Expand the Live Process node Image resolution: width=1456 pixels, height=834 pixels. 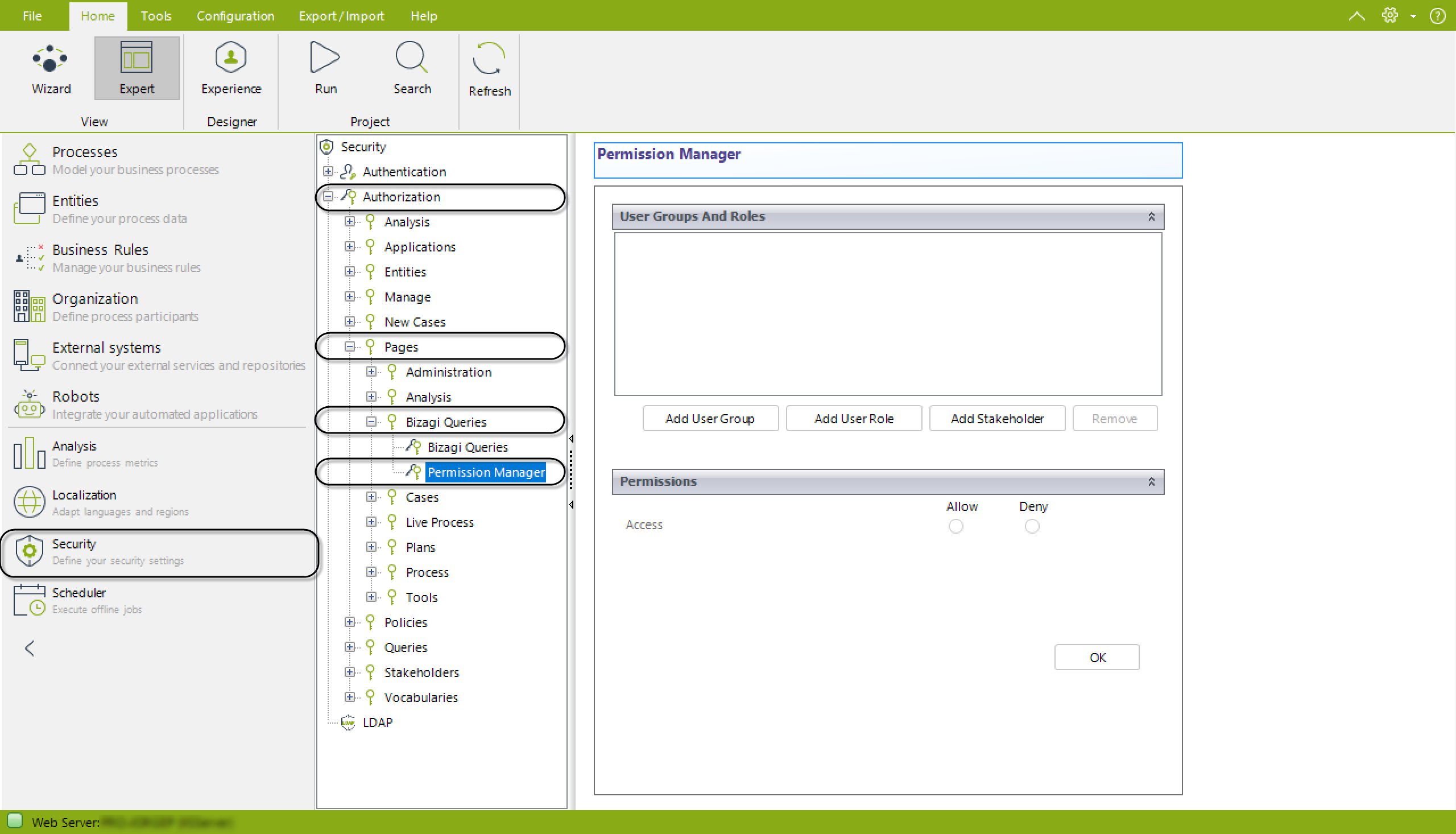371,522
